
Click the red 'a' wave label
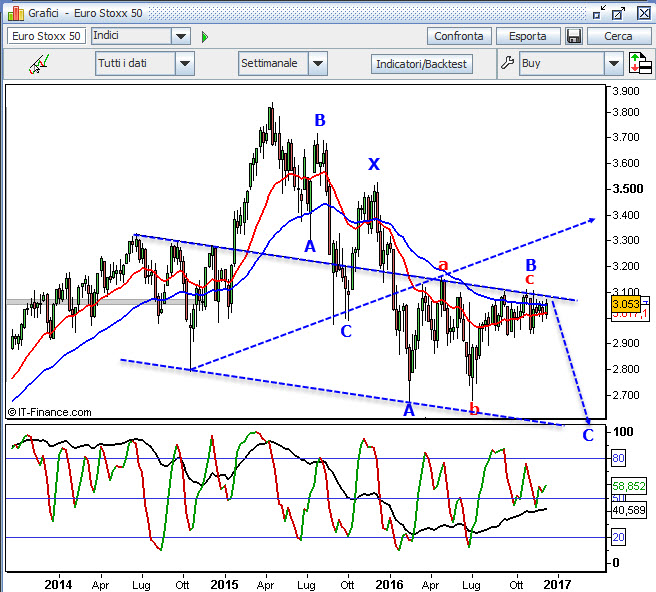tap(443, 265)
